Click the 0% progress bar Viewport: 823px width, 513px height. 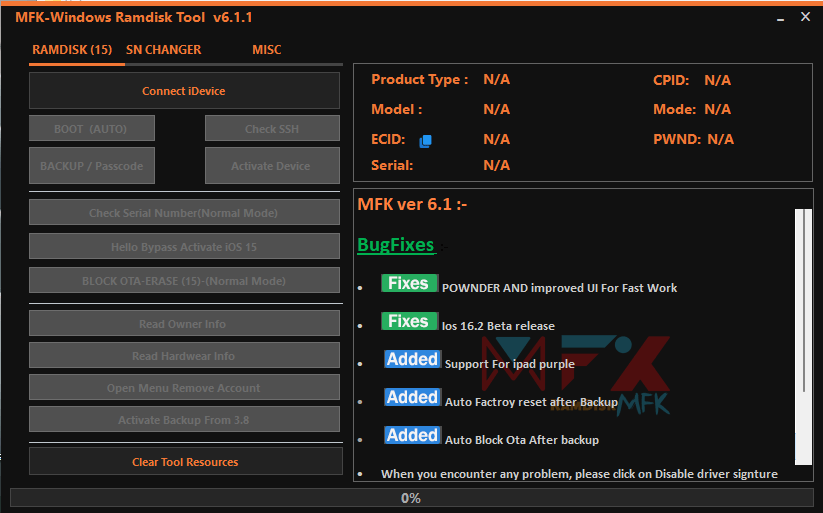pyautogui.click(x=412, y=497)
